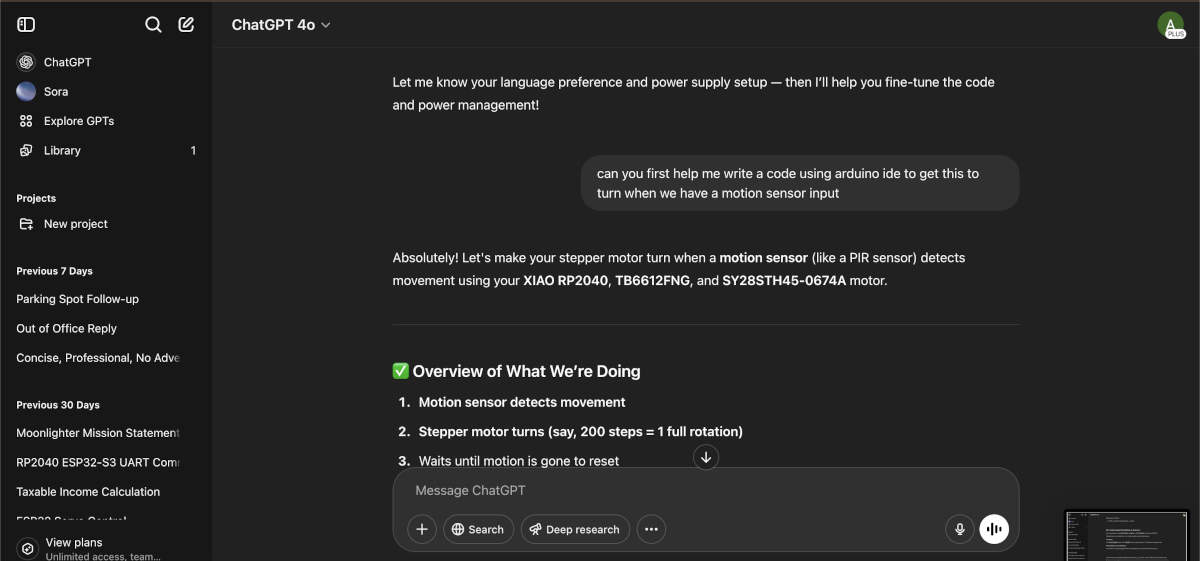Viewport: 1200px width, 561px height.
Task: Click the bold text 'SY28STH45-0674A'
Action: pyautogui.click(x=784, y=281)
